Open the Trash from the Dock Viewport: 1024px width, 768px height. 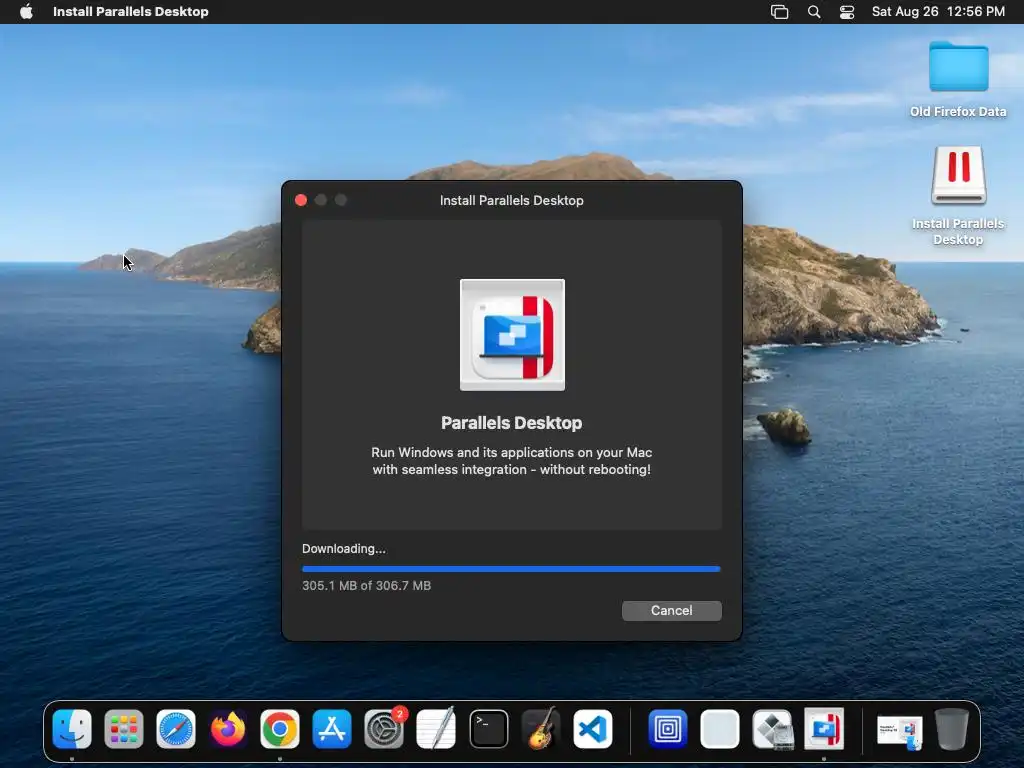coord(952,729)
